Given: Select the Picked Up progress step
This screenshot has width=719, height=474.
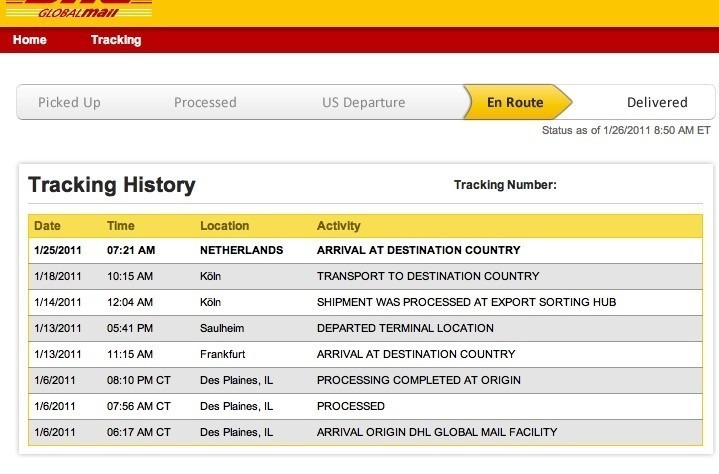Looking at the screenshot, I should tap(69, 102).
